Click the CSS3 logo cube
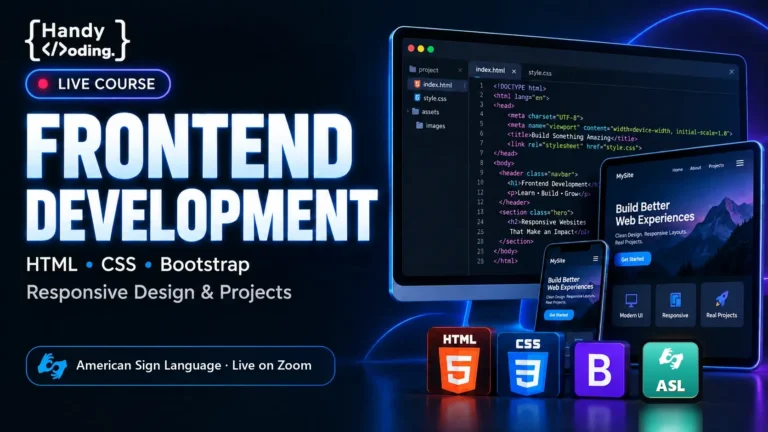 pos(528,365)
